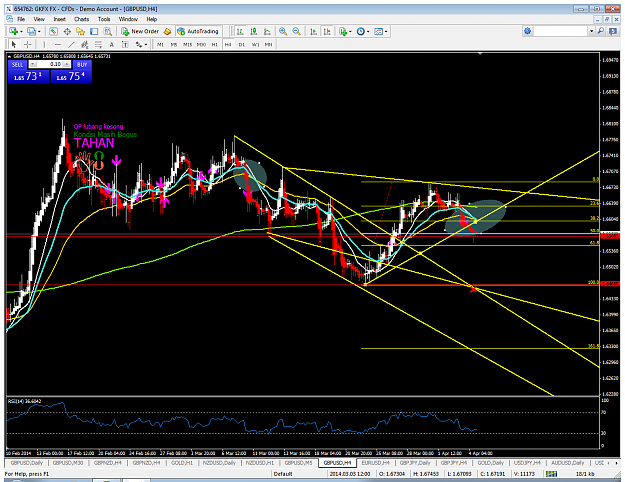
Task: Switch chart to Candlesticks mode
Action: coord(254,31)
